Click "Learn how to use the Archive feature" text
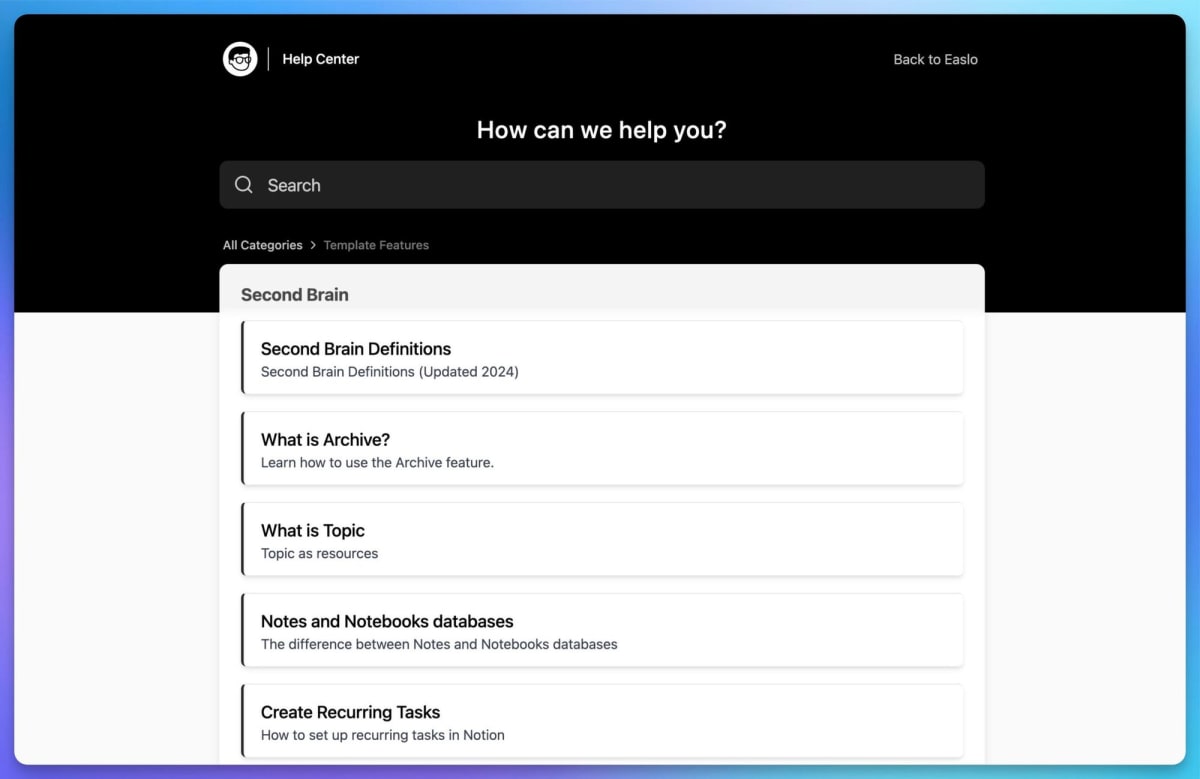The image size is (1200, 779). pos(377,463)
